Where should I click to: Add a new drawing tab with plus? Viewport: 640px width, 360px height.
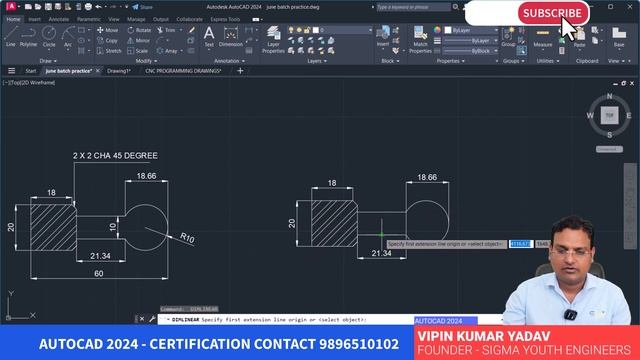(x=240, y=71)
